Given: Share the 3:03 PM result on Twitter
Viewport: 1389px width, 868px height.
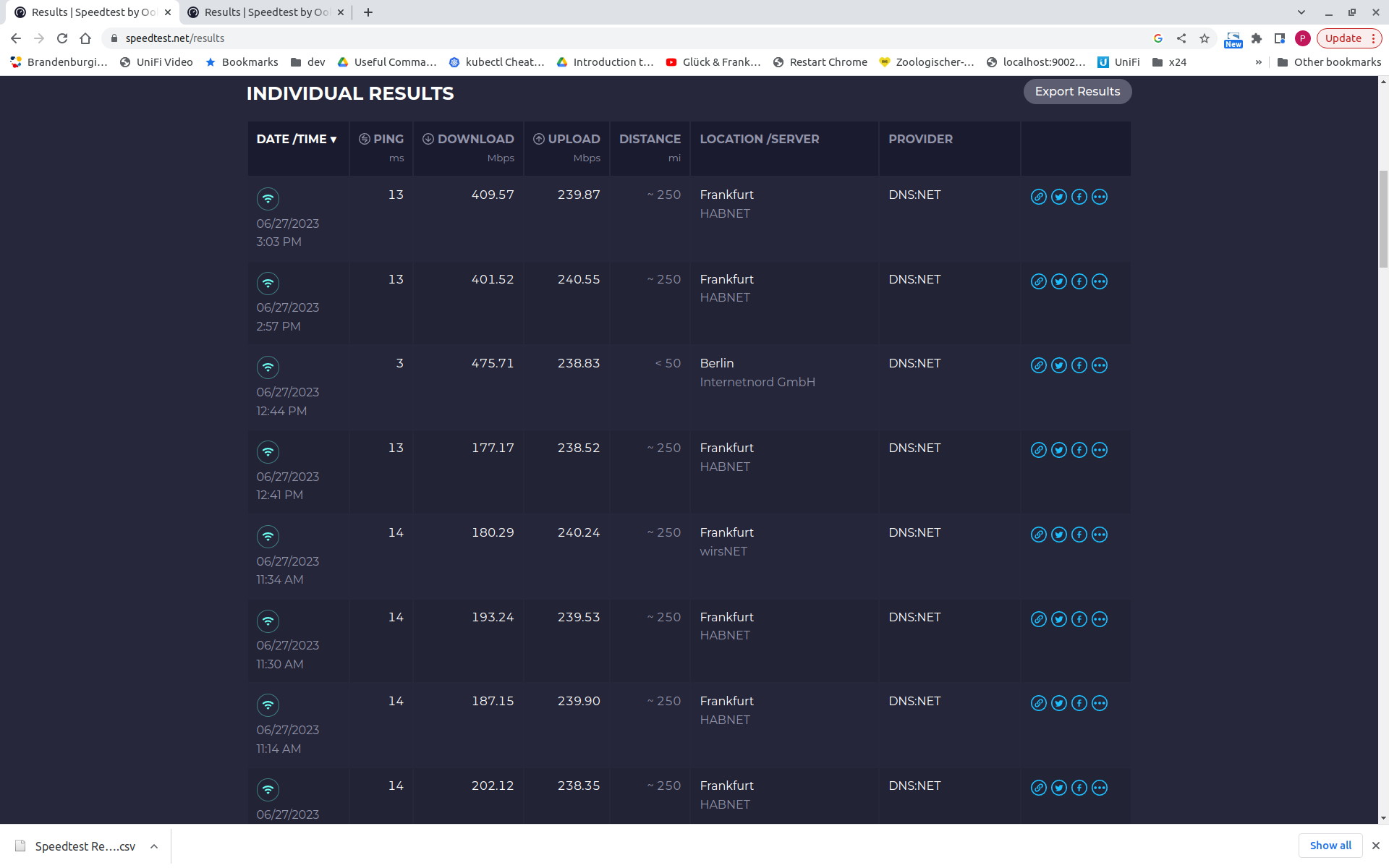Looking at the screenshot, I should tap(1058, 197).
